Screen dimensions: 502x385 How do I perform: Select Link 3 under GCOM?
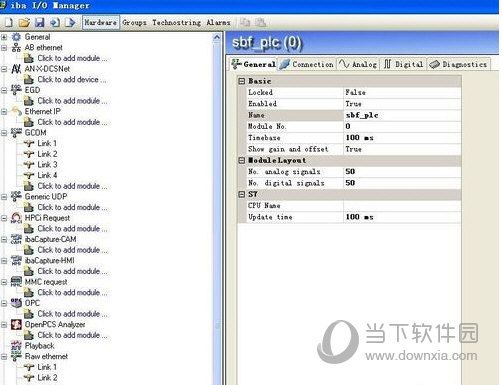[x=47, y=165]
